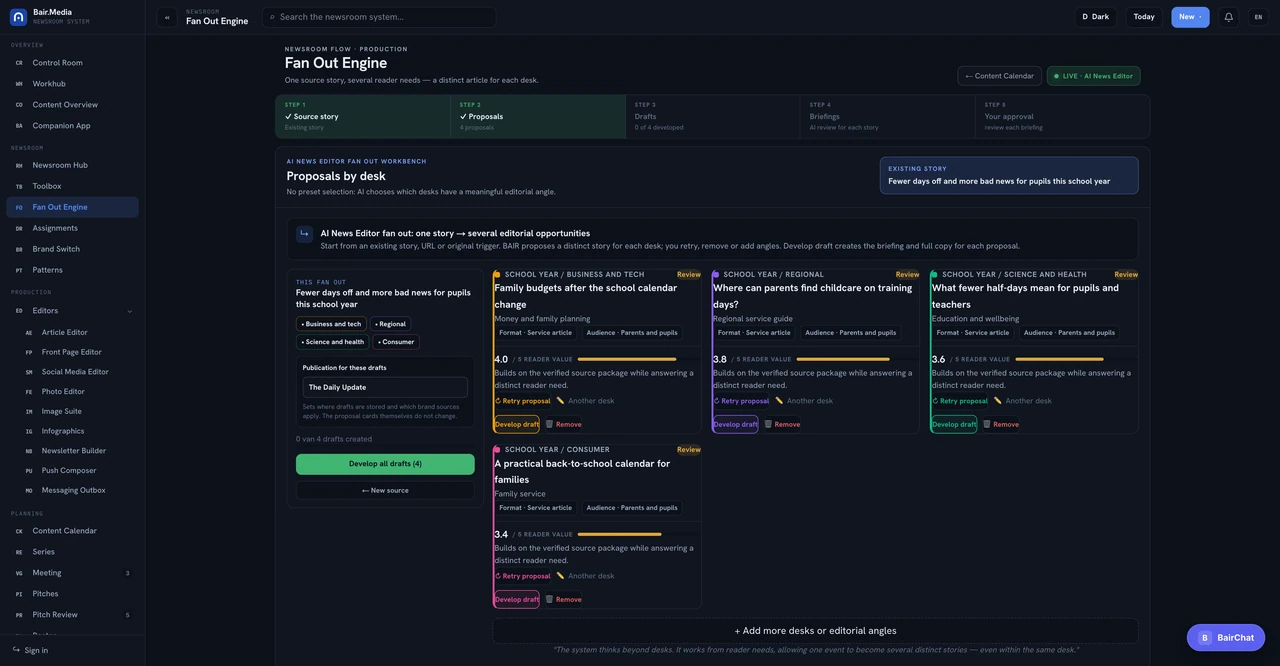
Task: Click the 4.0 reader value bar
Action: [x=627, y=359]
